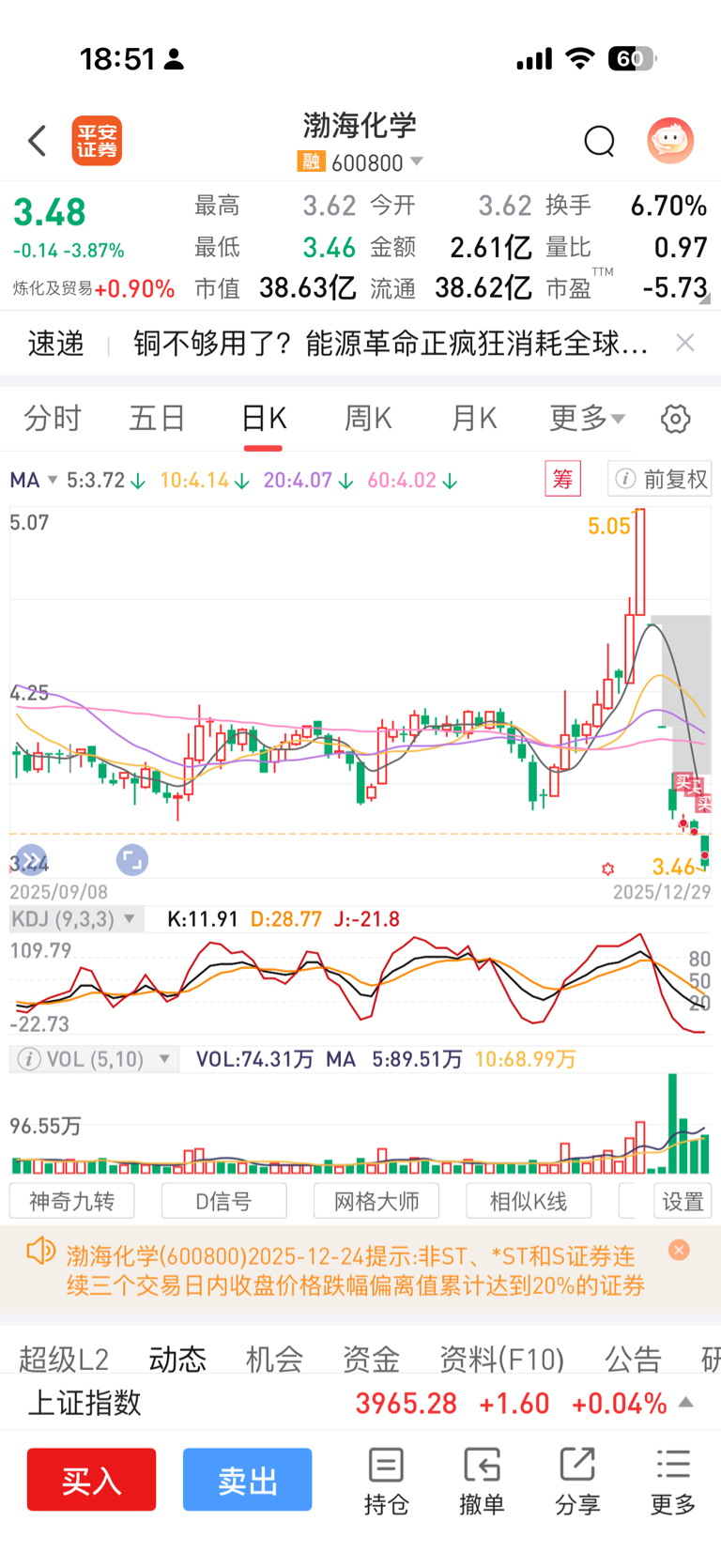Open chart settings gear icon
The image size is (721, 1568).
(x=675, y=419)
